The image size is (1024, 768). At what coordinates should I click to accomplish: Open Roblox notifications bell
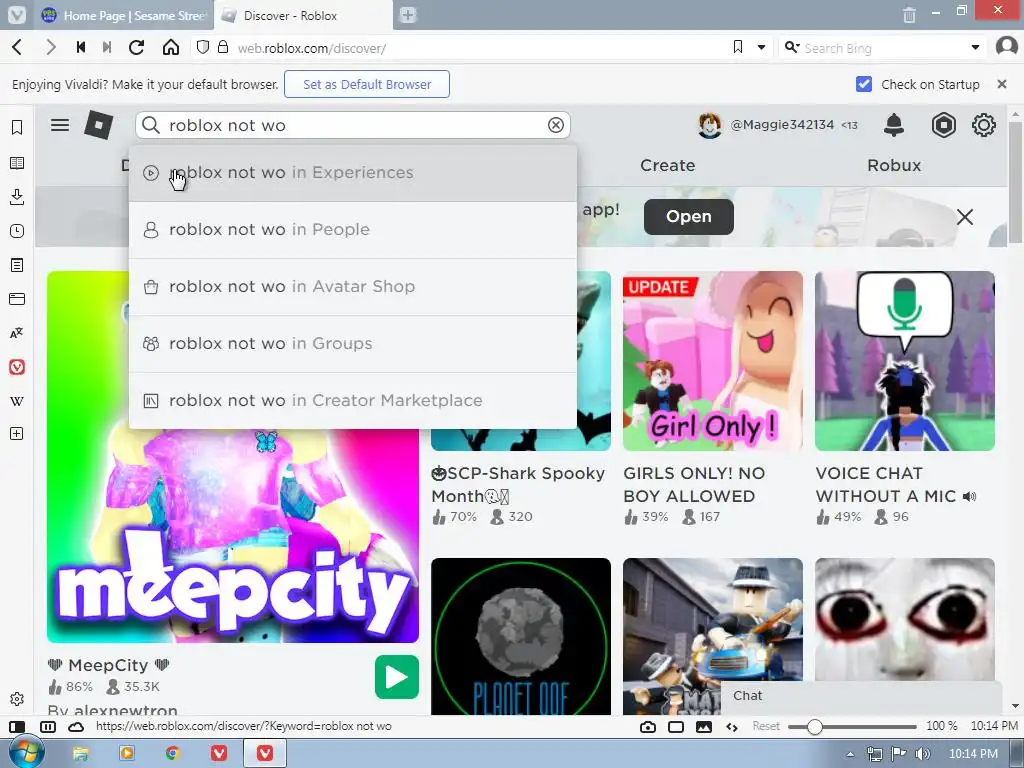point(894,125)
